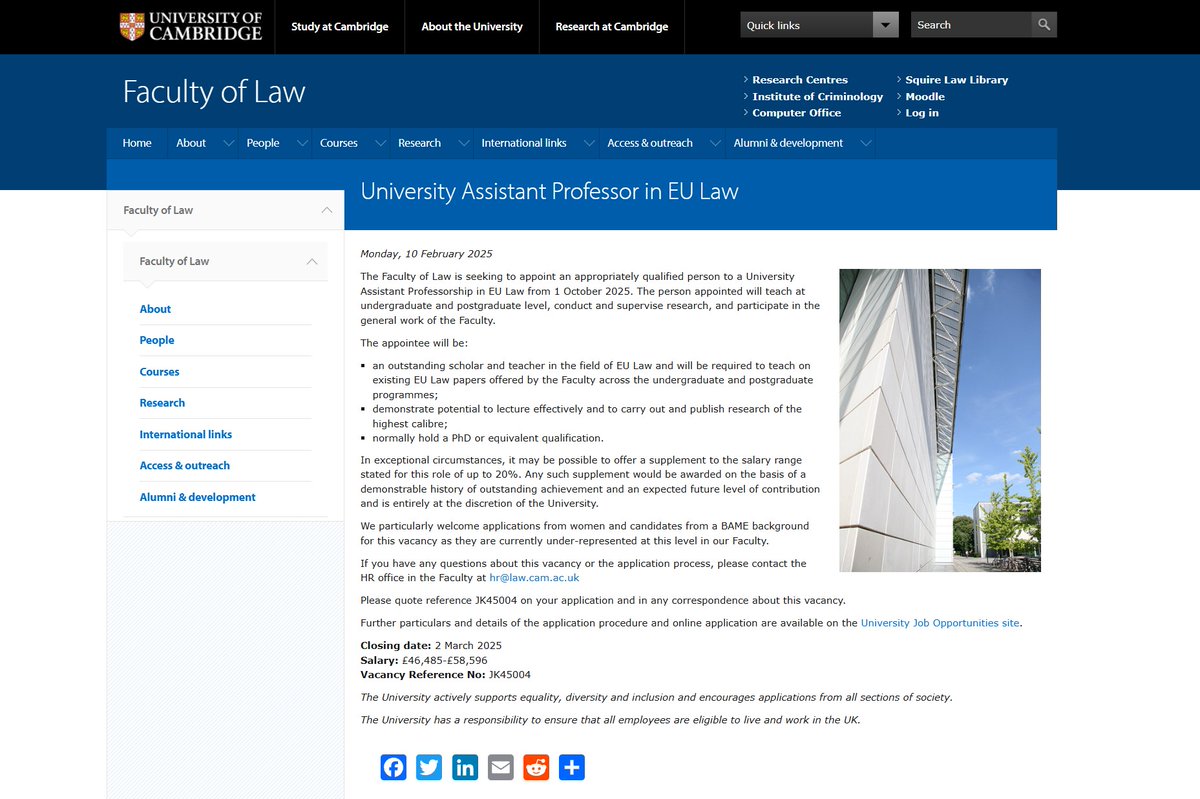
Task: Collapse the top Faculty of Law sidebar section
Action: (x=326, y=210)
